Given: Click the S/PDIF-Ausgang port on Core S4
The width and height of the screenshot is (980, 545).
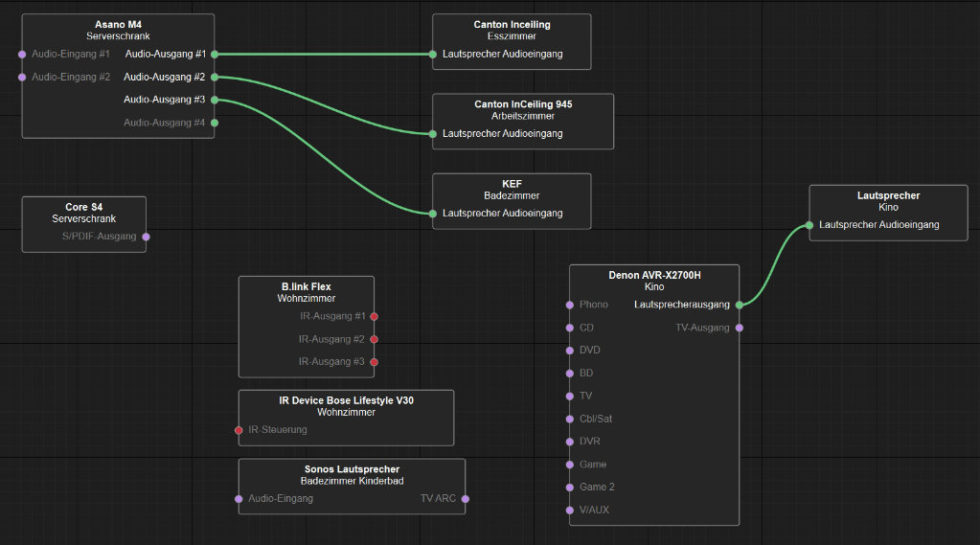Looking at the screenshot, I should coord(146,237).
